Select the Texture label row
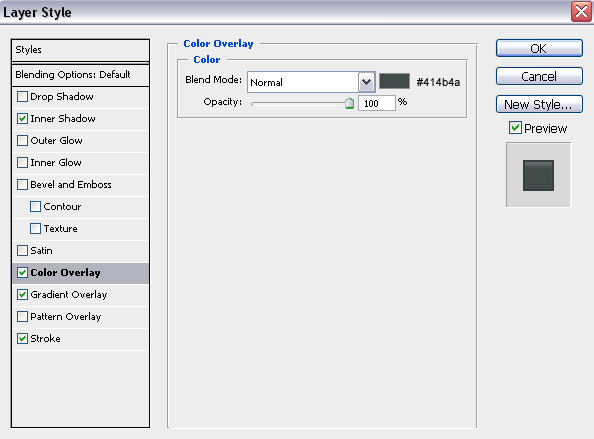Image resolution: width=594 pixels, height=439 pixels. pos(80,228)
